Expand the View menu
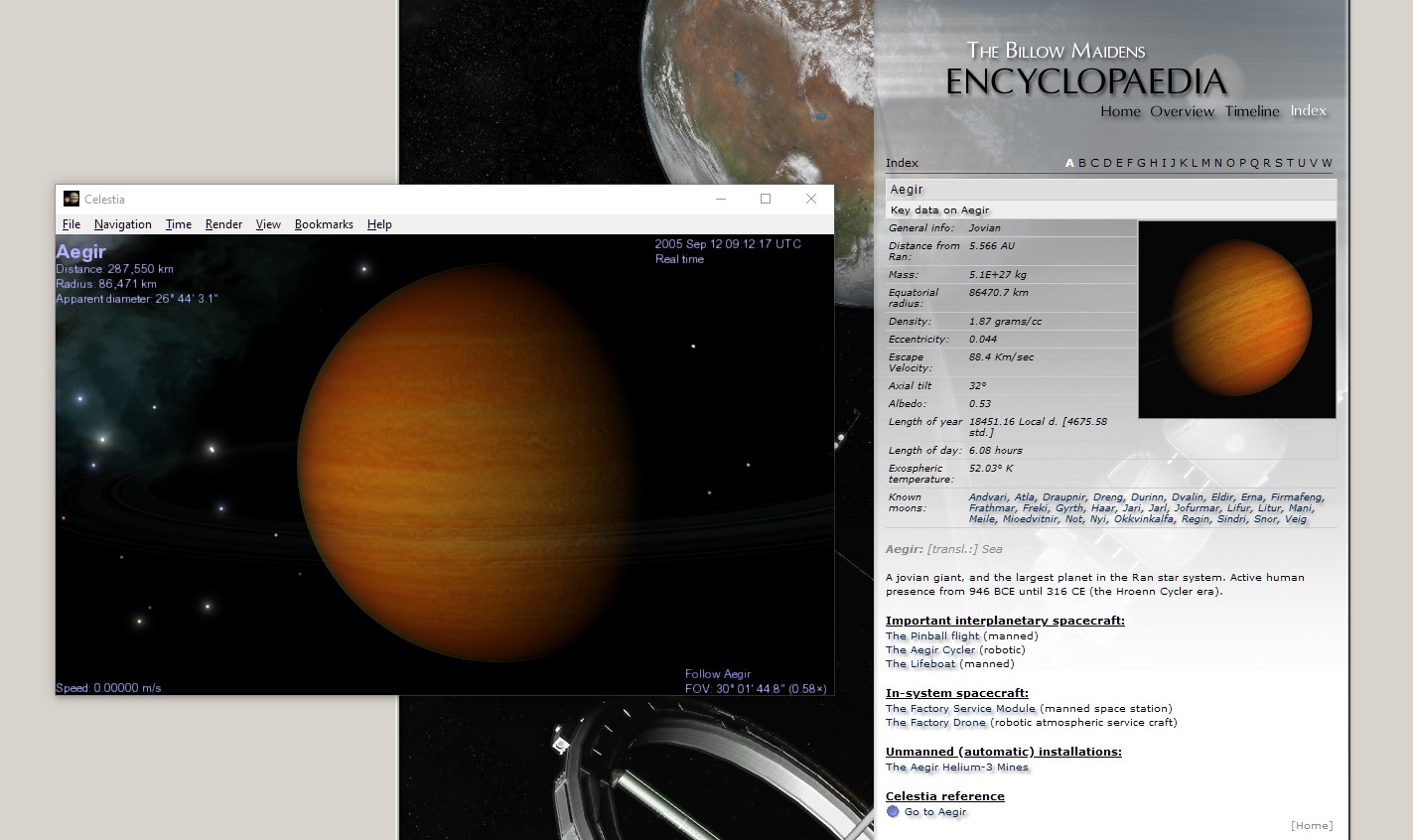This screenshot has height=840, width=1413. 268,224
